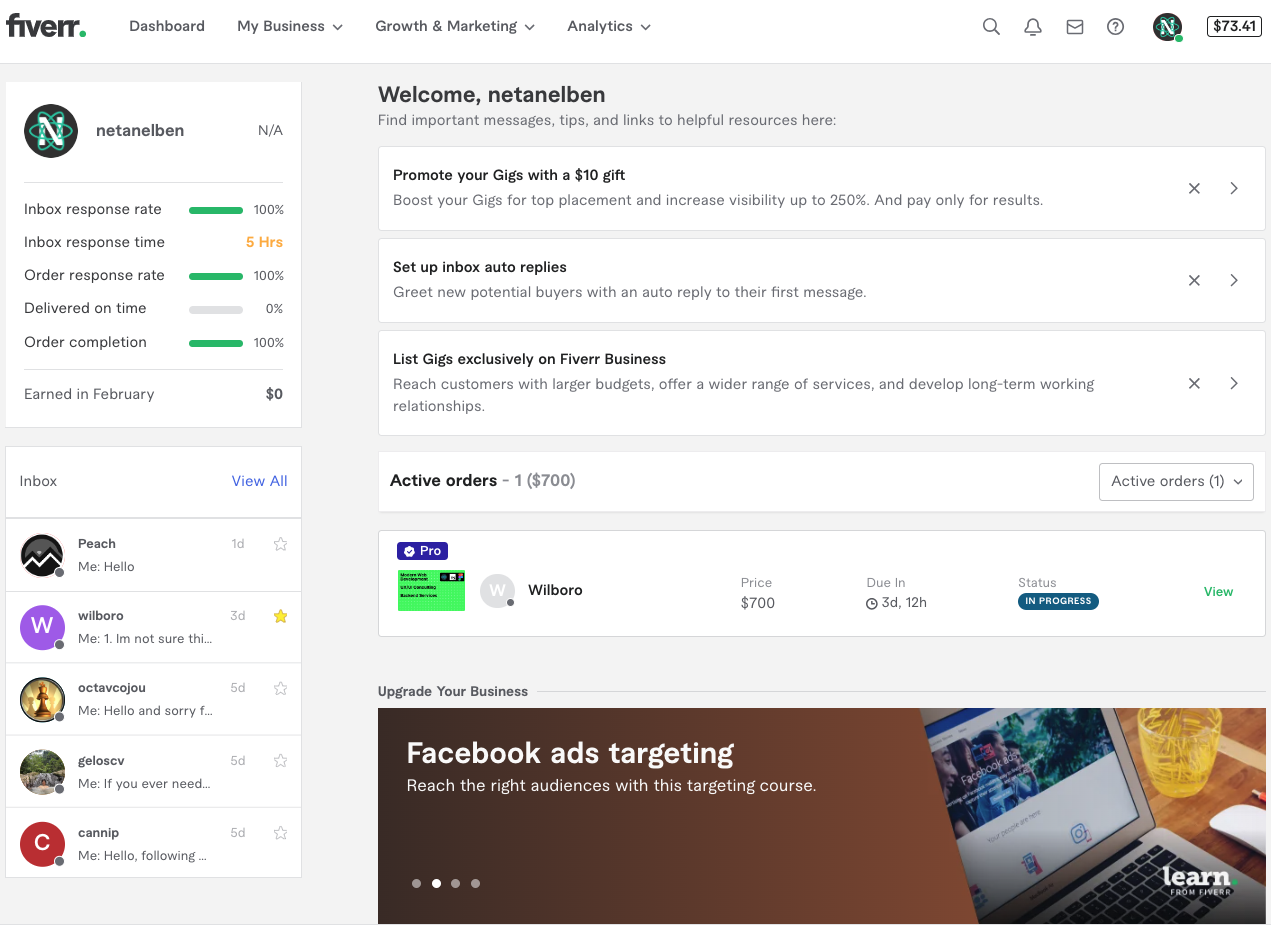Click the $700 order price

tap(758, 602)
